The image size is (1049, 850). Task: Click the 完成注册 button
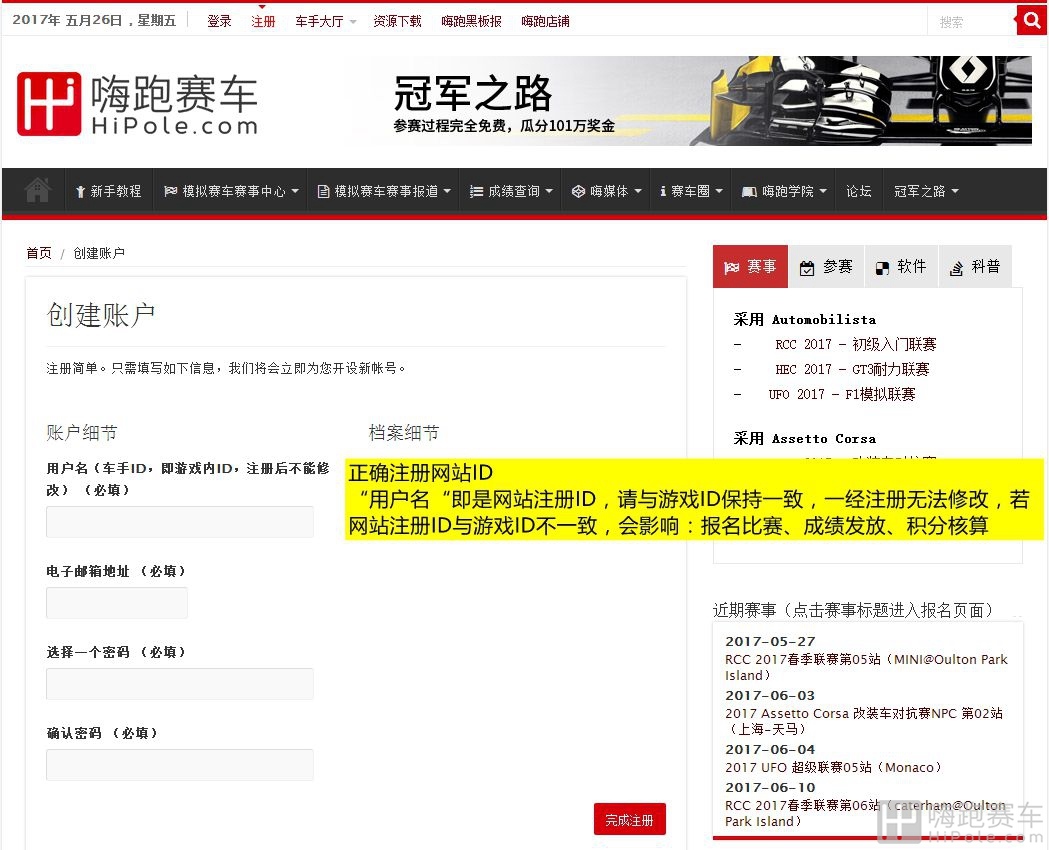click(x=629, y=820)
